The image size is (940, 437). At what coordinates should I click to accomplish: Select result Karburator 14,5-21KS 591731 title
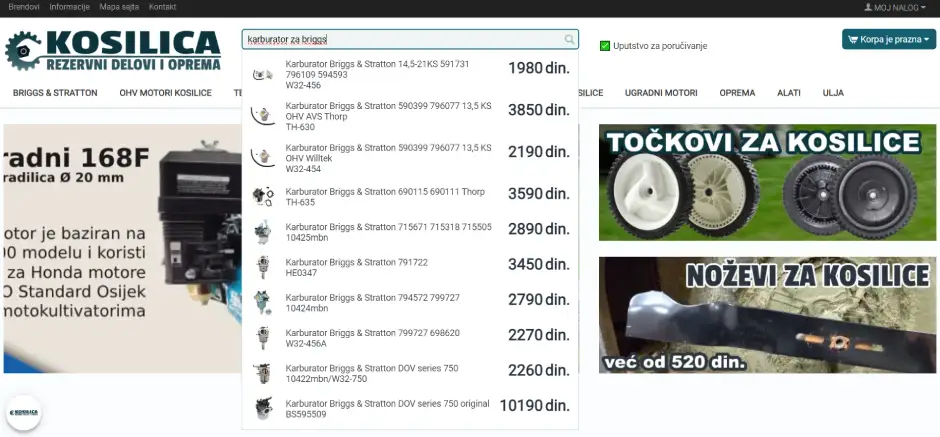(377, 69)
